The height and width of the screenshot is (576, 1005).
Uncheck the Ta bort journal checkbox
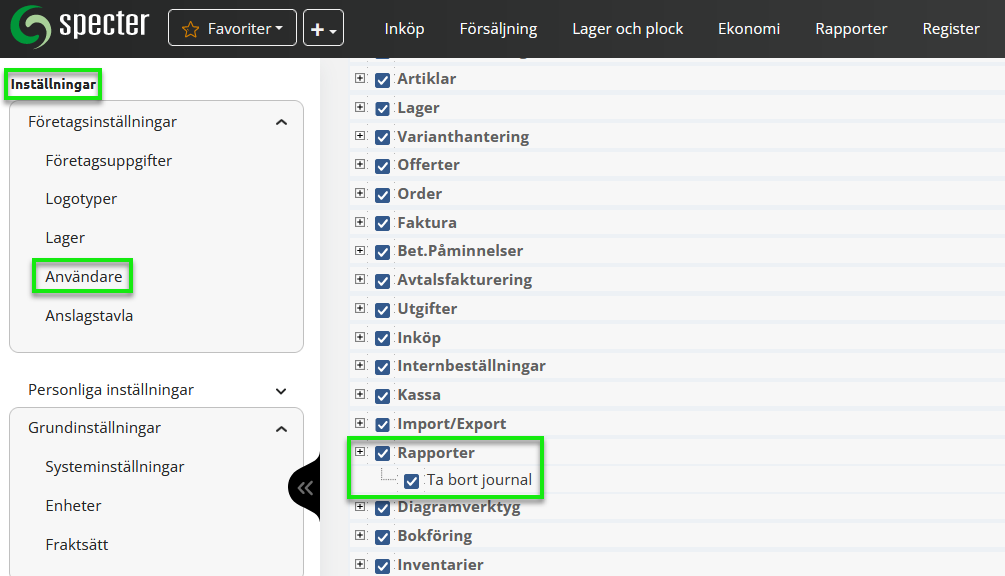tap(411, 481)
